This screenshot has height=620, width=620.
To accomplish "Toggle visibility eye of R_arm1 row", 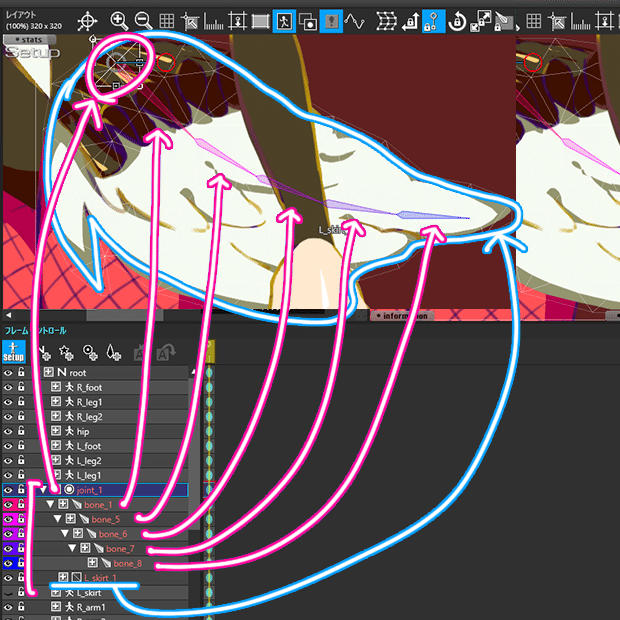I will pyautogui.click(x=8, y=607).
